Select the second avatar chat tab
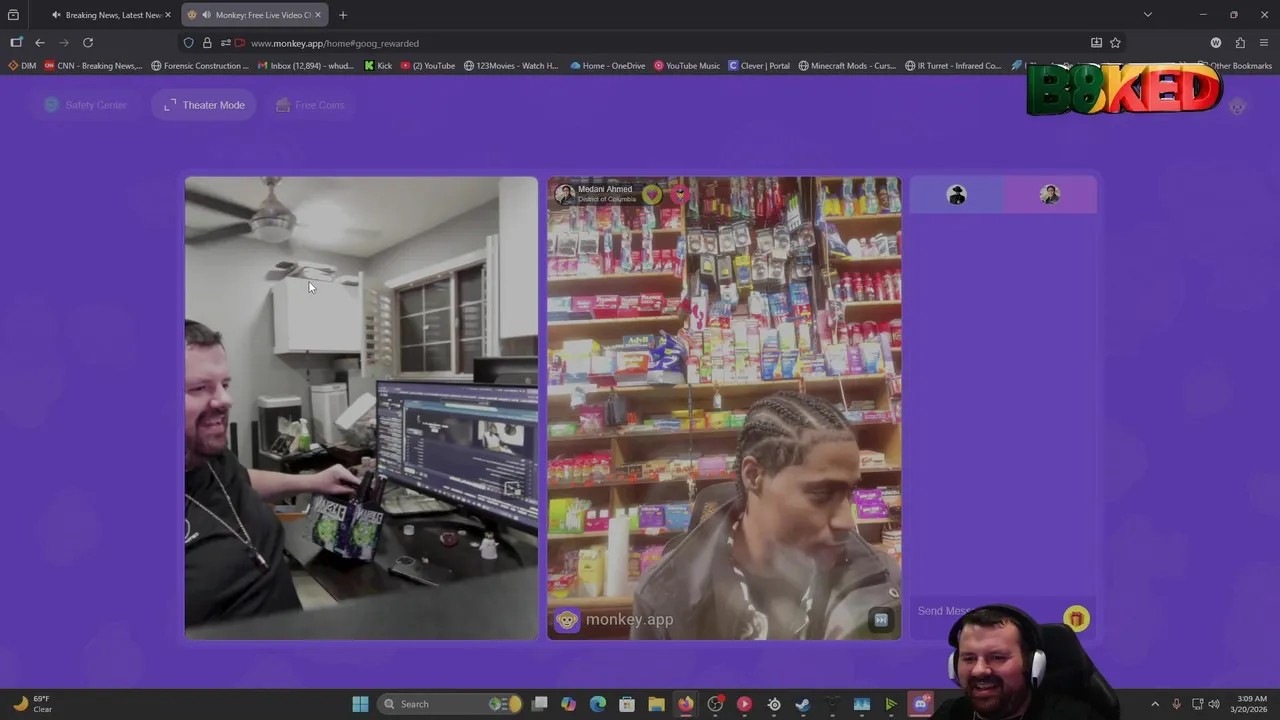This screenshot has width=1280, height=720. [x=1050, y=195]
